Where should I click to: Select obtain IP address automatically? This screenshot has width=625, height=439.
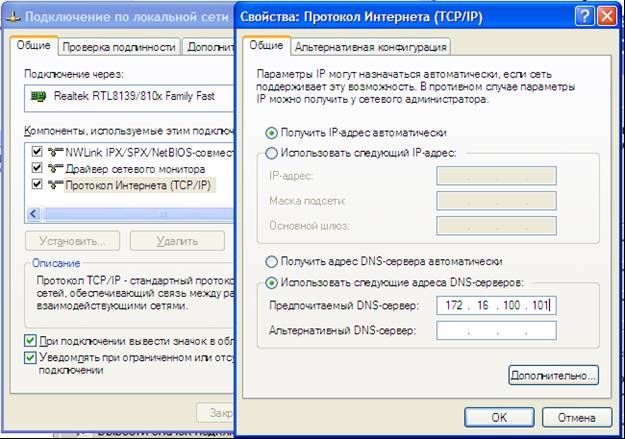(x=271, y=132)
